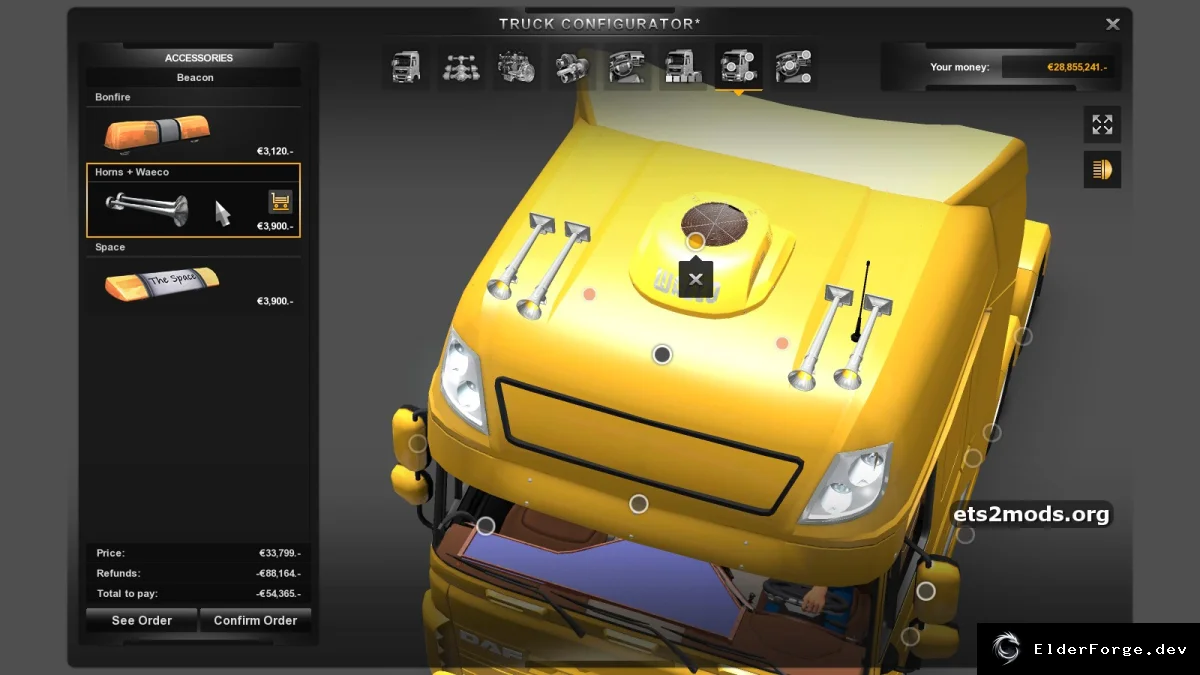Screen dimensions: 1200x675
Task: Close the Truck Configurator window
Action: (1112, 24)
